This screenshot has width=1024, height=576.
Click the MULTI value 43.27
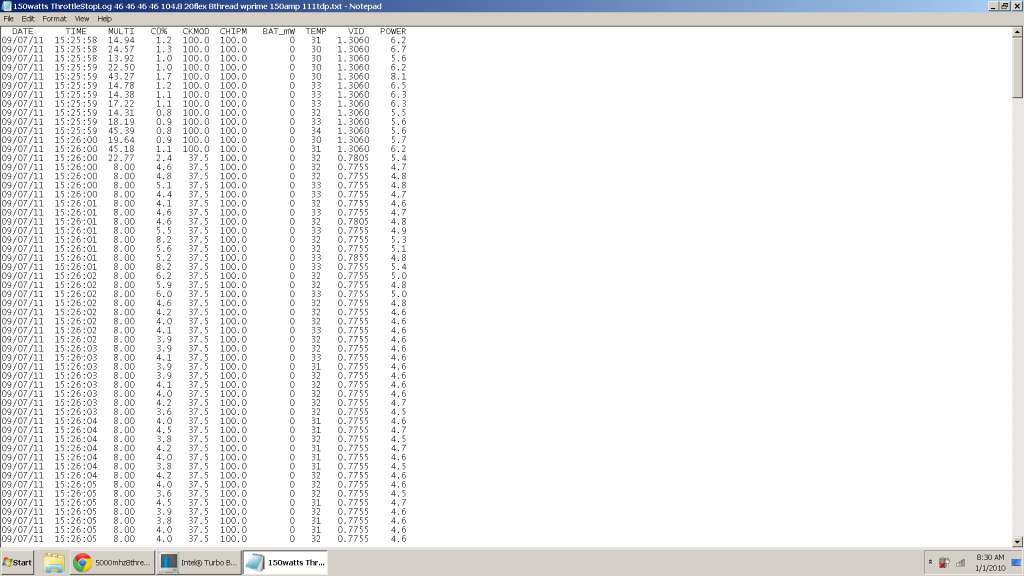point(121,77)
